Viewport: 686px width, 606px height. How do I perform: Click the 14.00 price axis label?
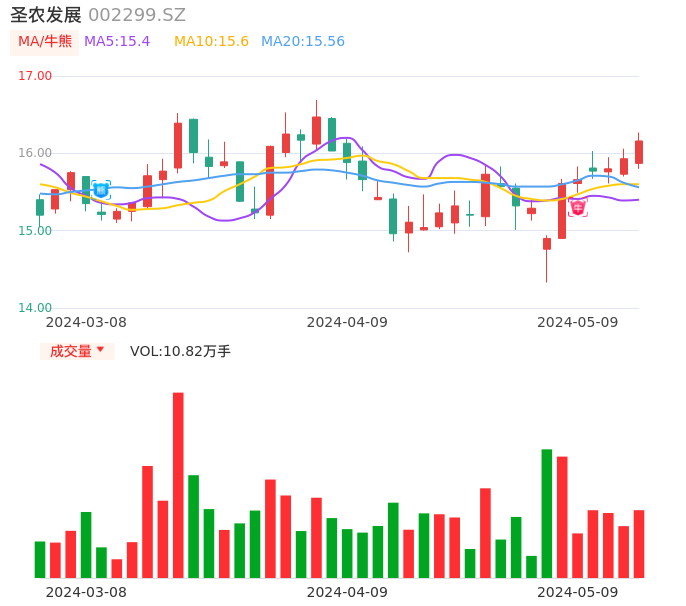(36, 308)
